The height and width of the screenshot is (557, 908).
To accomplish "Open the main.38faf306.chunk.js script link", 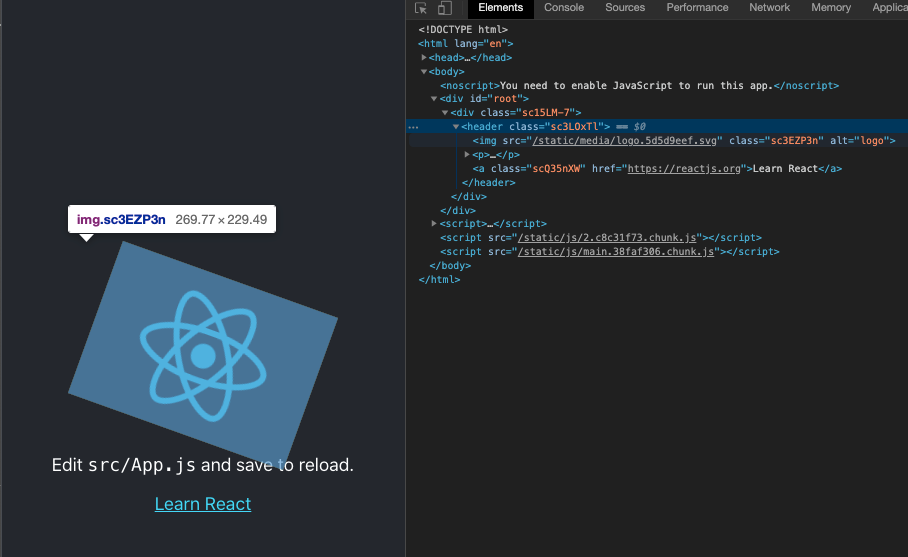I will [x=616, y=251].
